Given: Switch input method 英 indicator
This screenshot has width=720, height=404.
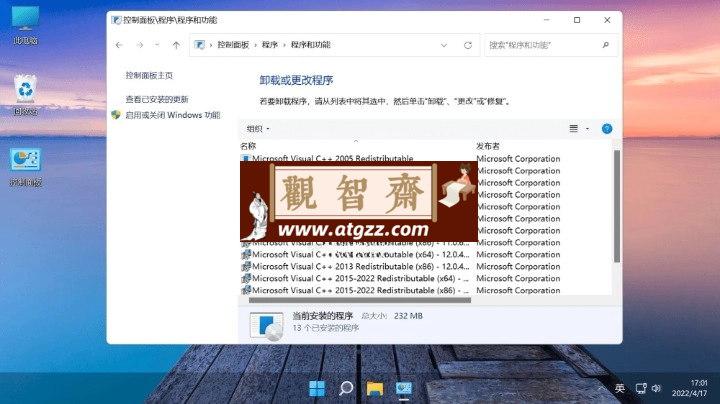Looking at the screenshot, I should pyautogui.click(x=620, y=388).
